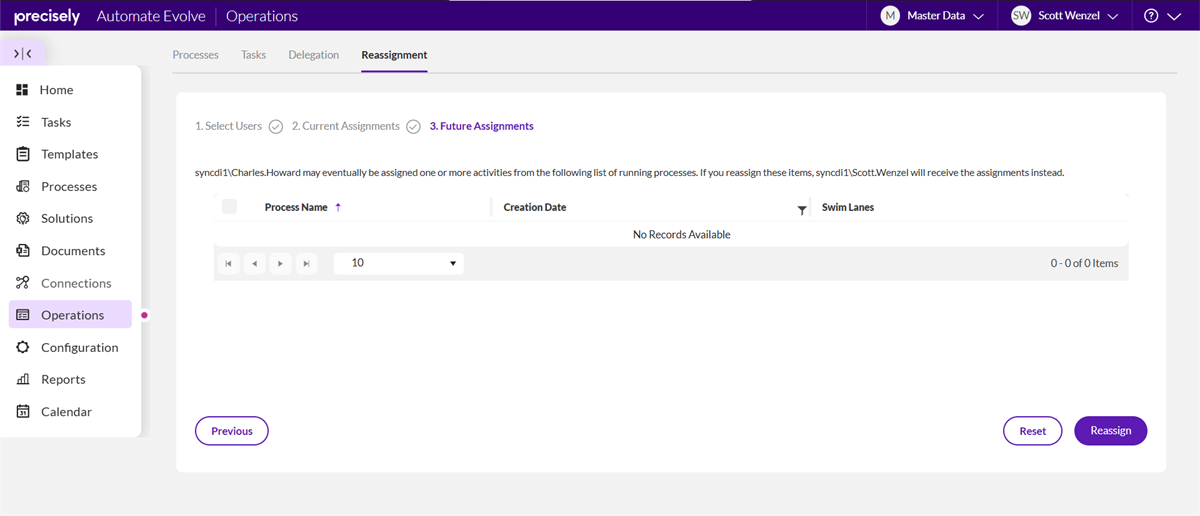Screen dimensions: 1200x516
Task: Click the Scott Wenzel user name
Action: 1069,16
